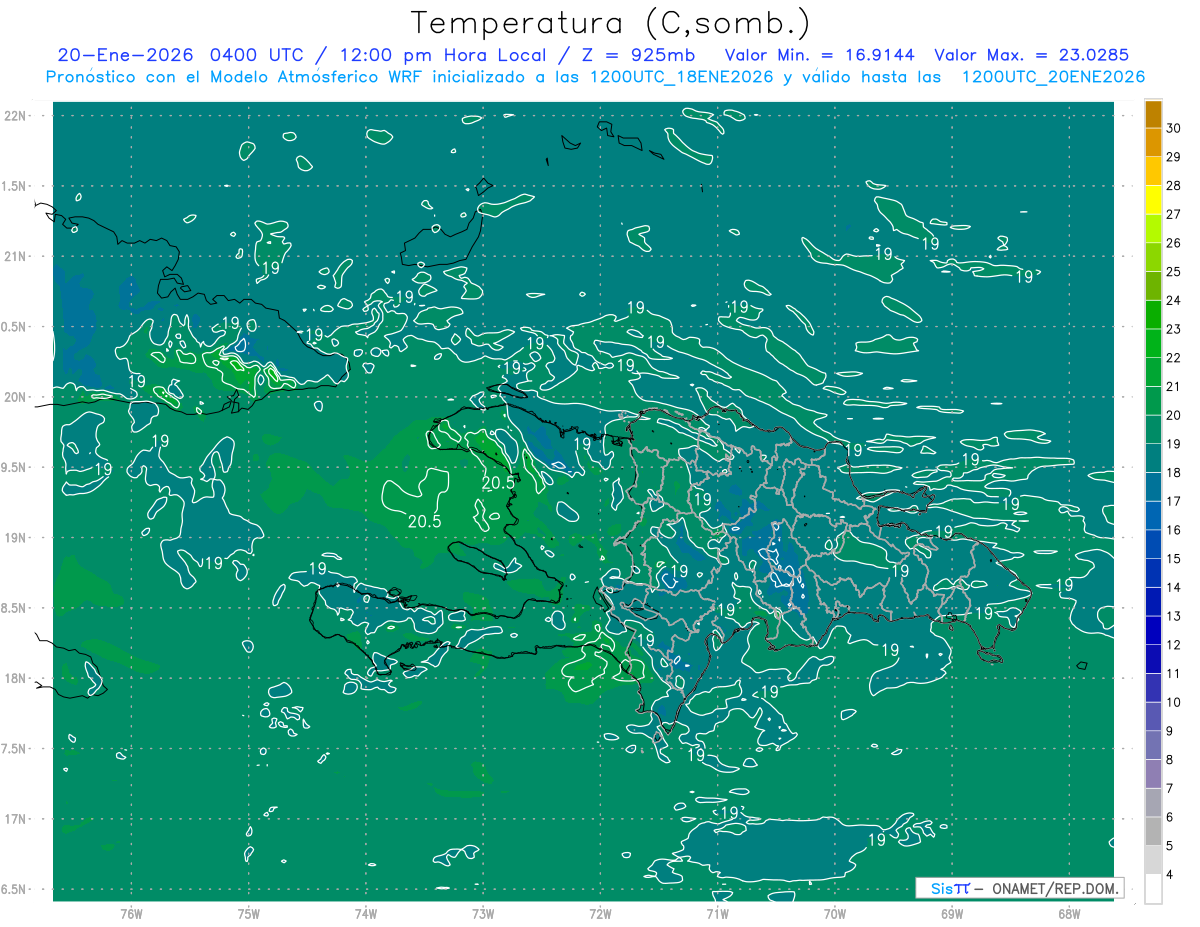Image resolution: width=1200 pixels, height=927 pixels.
Task: Click the green legend swatch labeled 22
Action: click(1153, 343)
